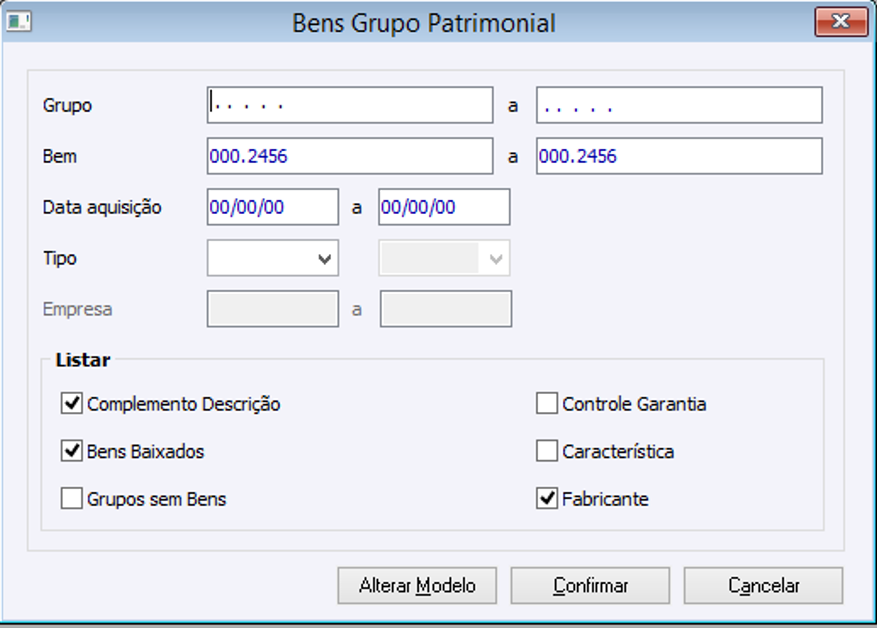Click the Cancelar button
The image size is (877, 628).
point(763,585)
